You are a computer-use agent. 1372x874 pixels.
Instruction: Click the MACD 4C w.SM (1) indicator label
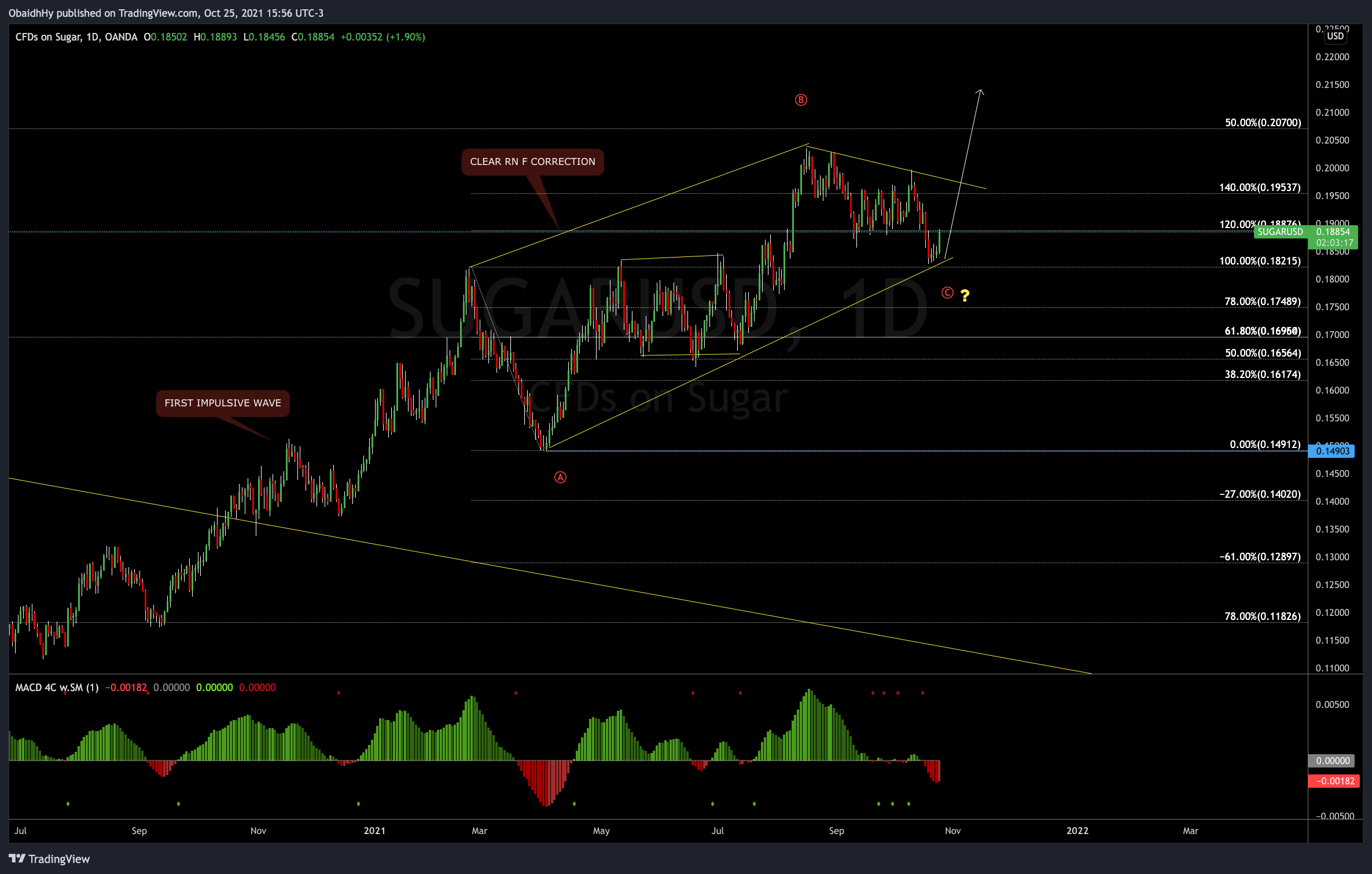tap(57, 688)
